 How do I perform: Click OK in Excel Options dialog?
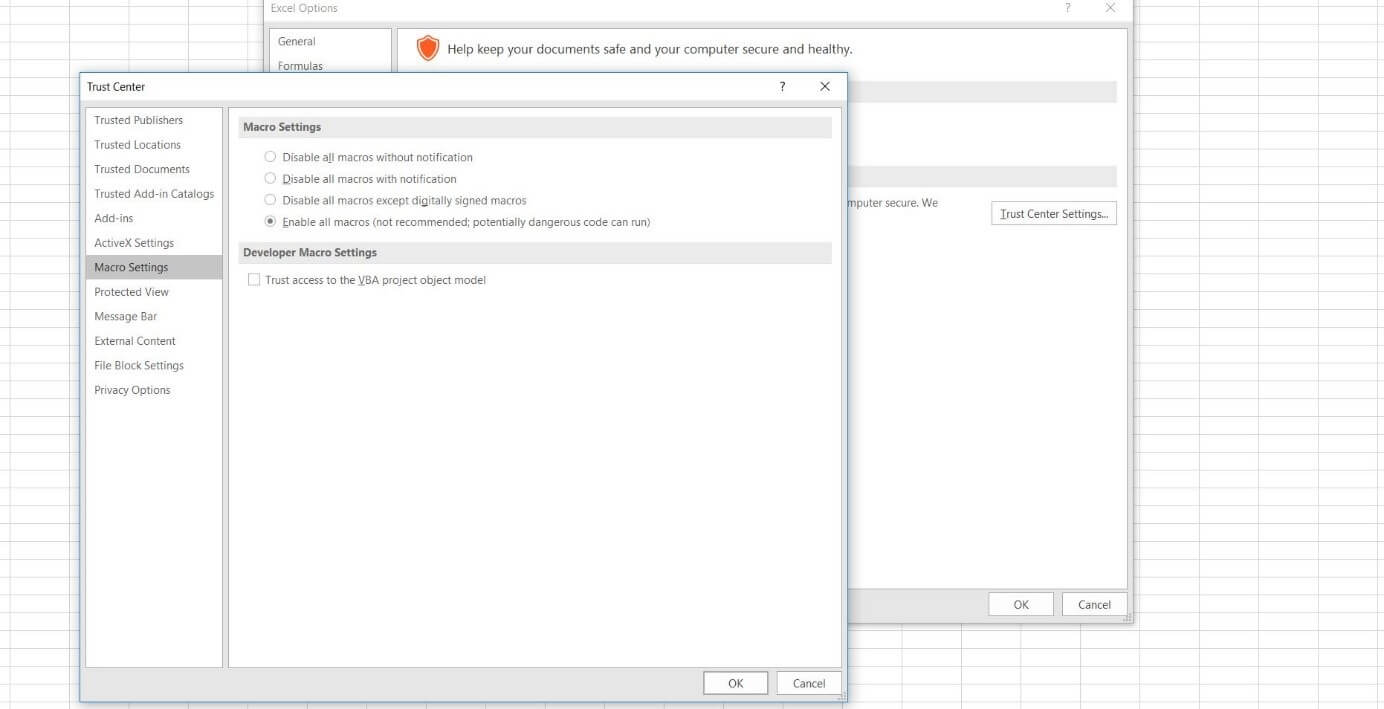tap(1021, 604)
